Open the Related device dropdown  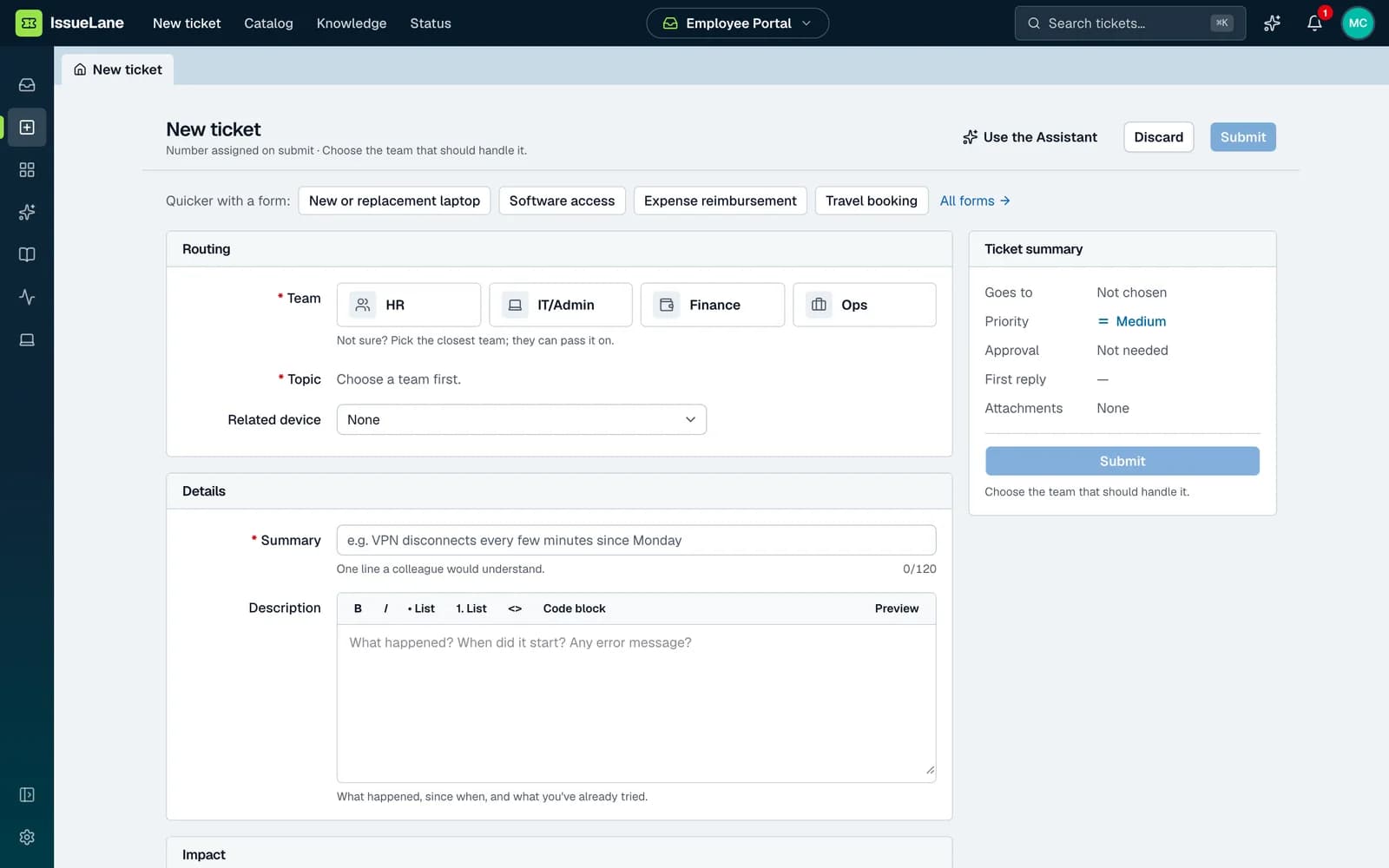pyautogui.click(x=521, y=419)
